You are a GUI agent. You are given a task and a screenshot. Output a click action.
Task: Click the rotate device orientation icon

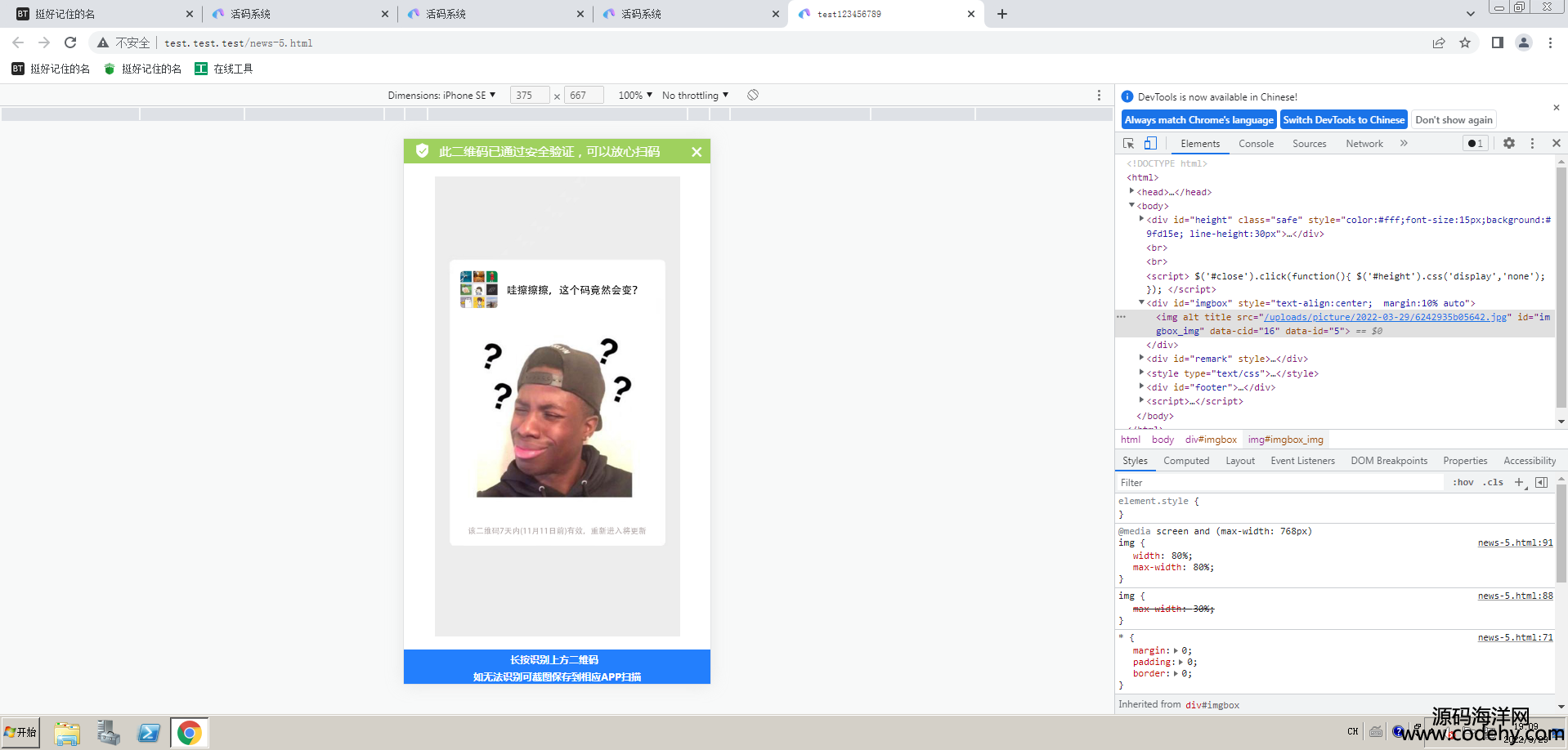click(753, 95)
